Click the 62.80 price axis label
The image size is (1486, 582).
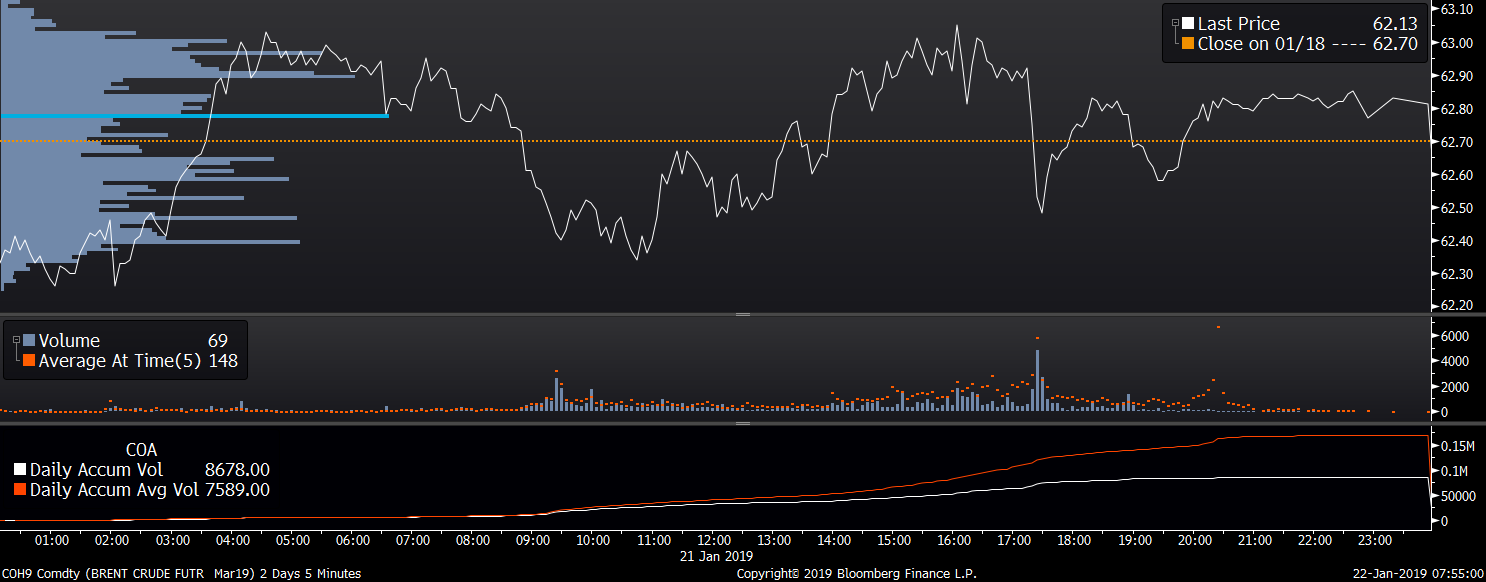[1455, 109]
